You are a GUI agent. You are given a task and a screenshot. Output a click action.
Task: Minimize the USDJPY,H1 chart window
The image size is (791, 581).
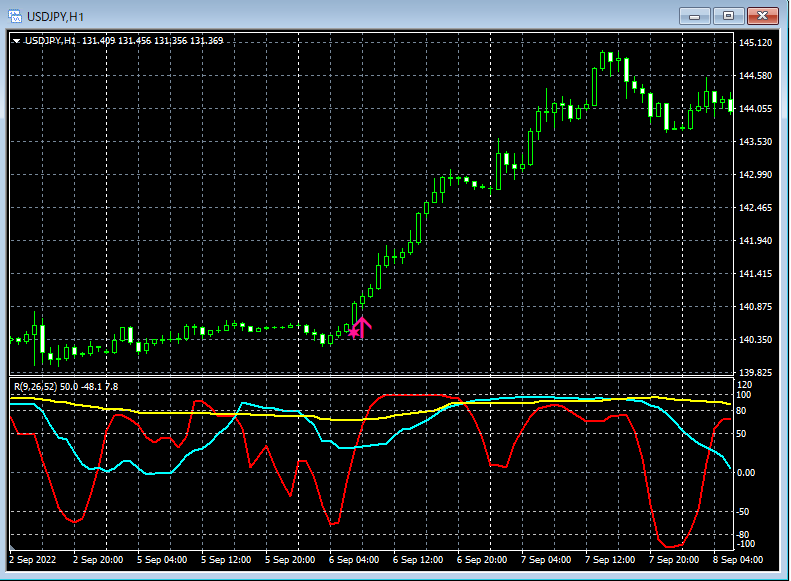point(696,15)
